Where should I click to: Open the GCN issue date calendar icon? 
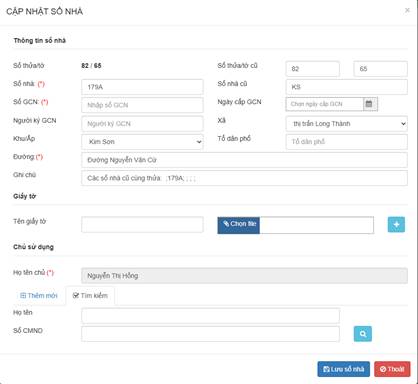[x=370, y=104]
